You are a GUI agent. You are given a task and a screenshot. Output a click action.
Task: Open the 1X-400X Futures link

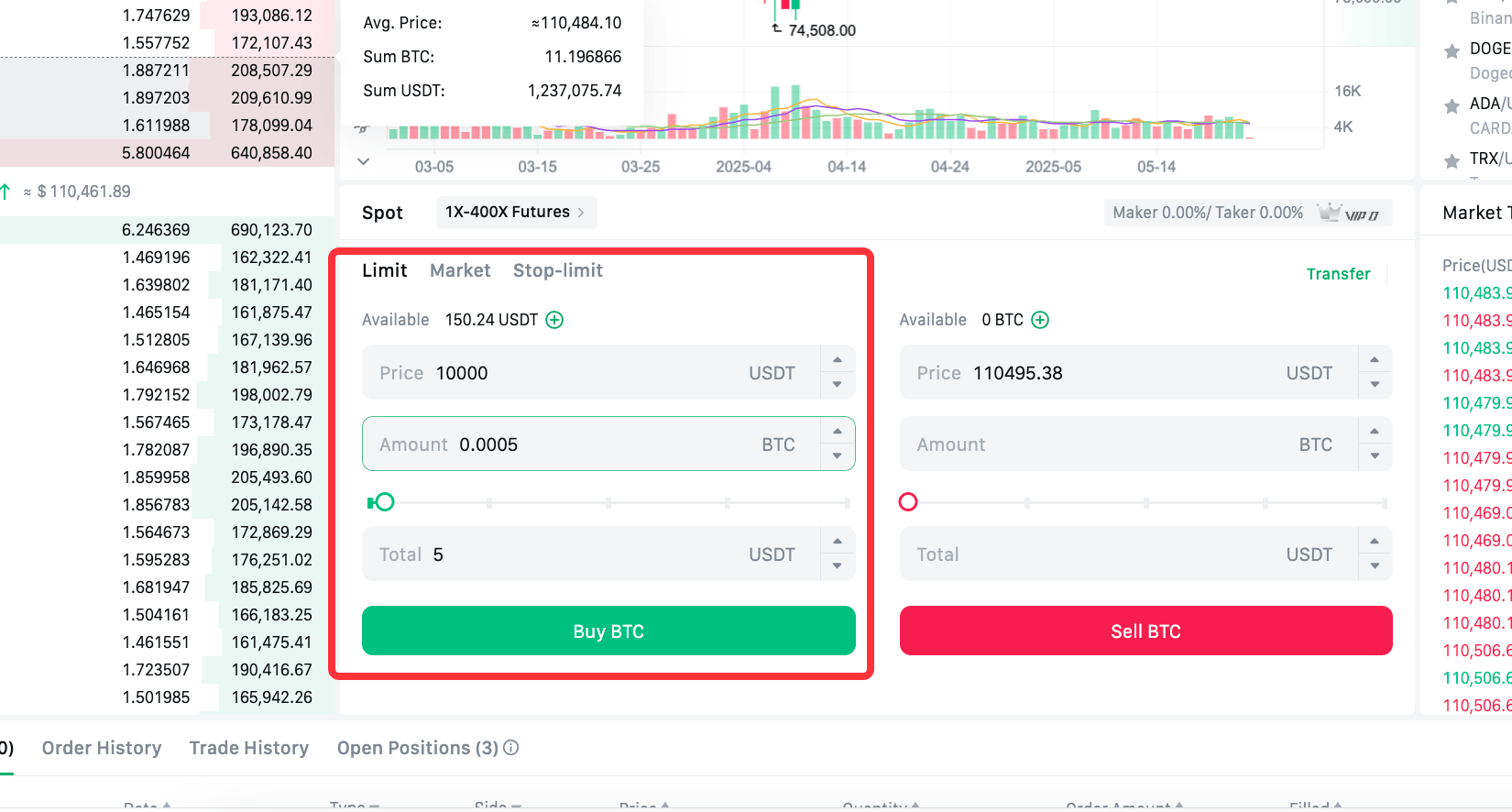515,212
